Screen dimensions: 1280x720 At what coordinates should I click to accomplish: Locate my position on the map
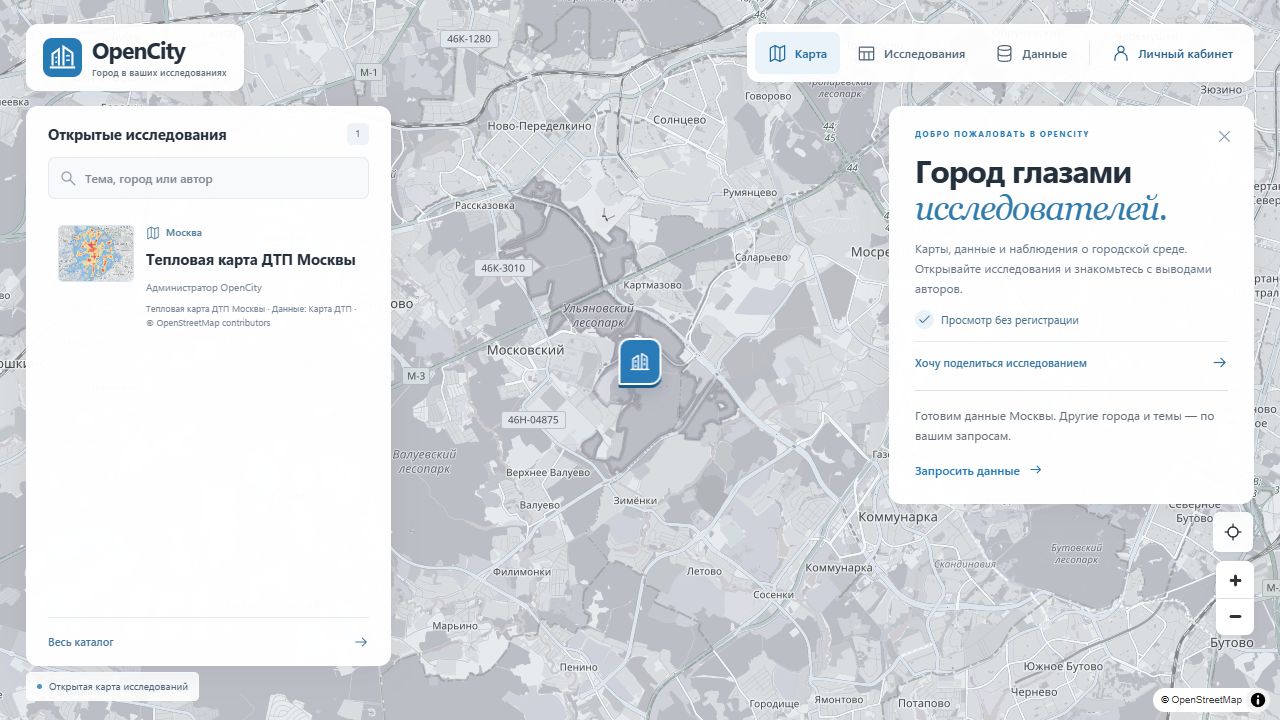click(x=1233, y=532)
